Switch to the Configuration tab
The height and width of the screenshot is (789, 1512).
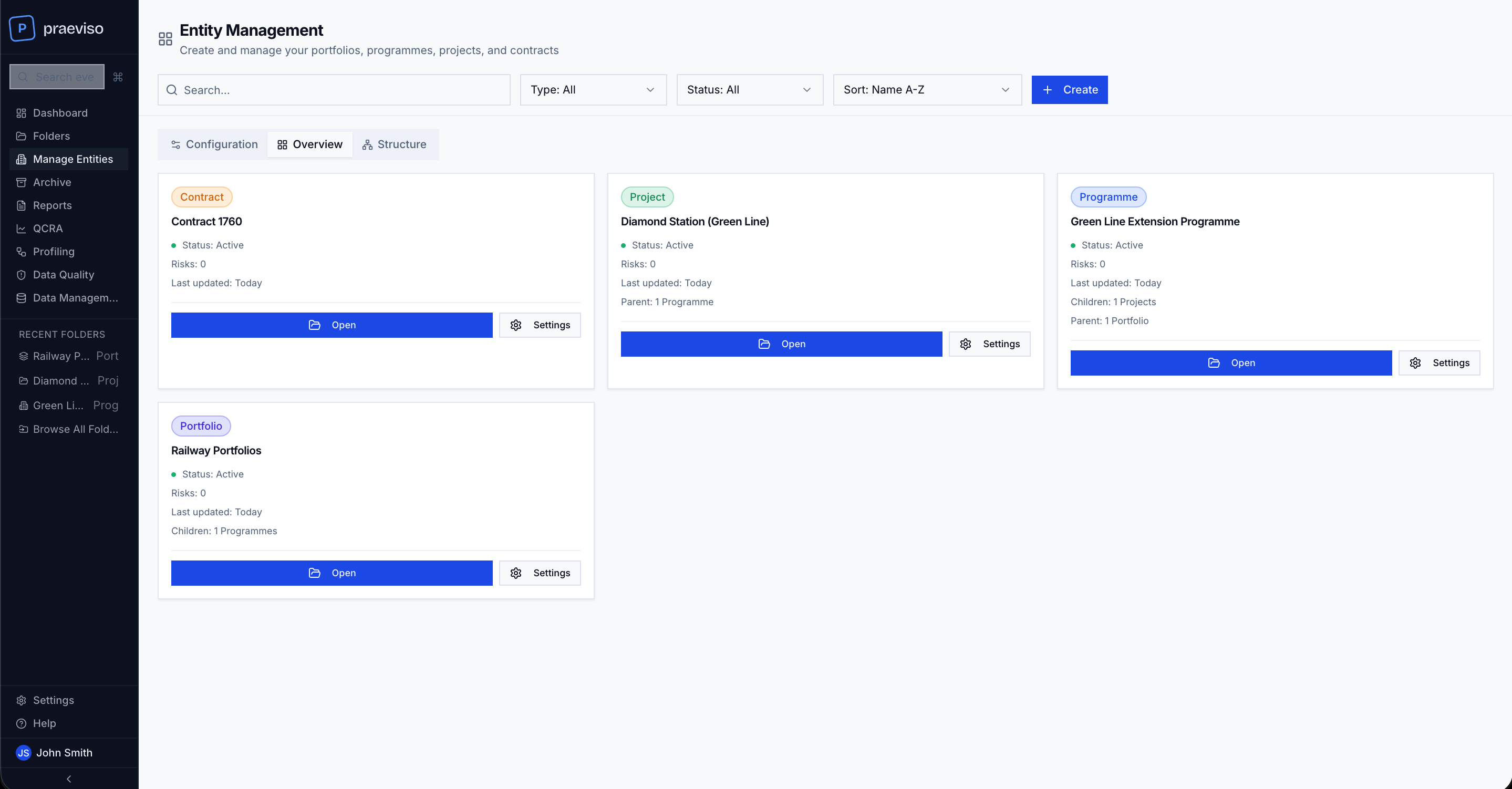[213, 144]
